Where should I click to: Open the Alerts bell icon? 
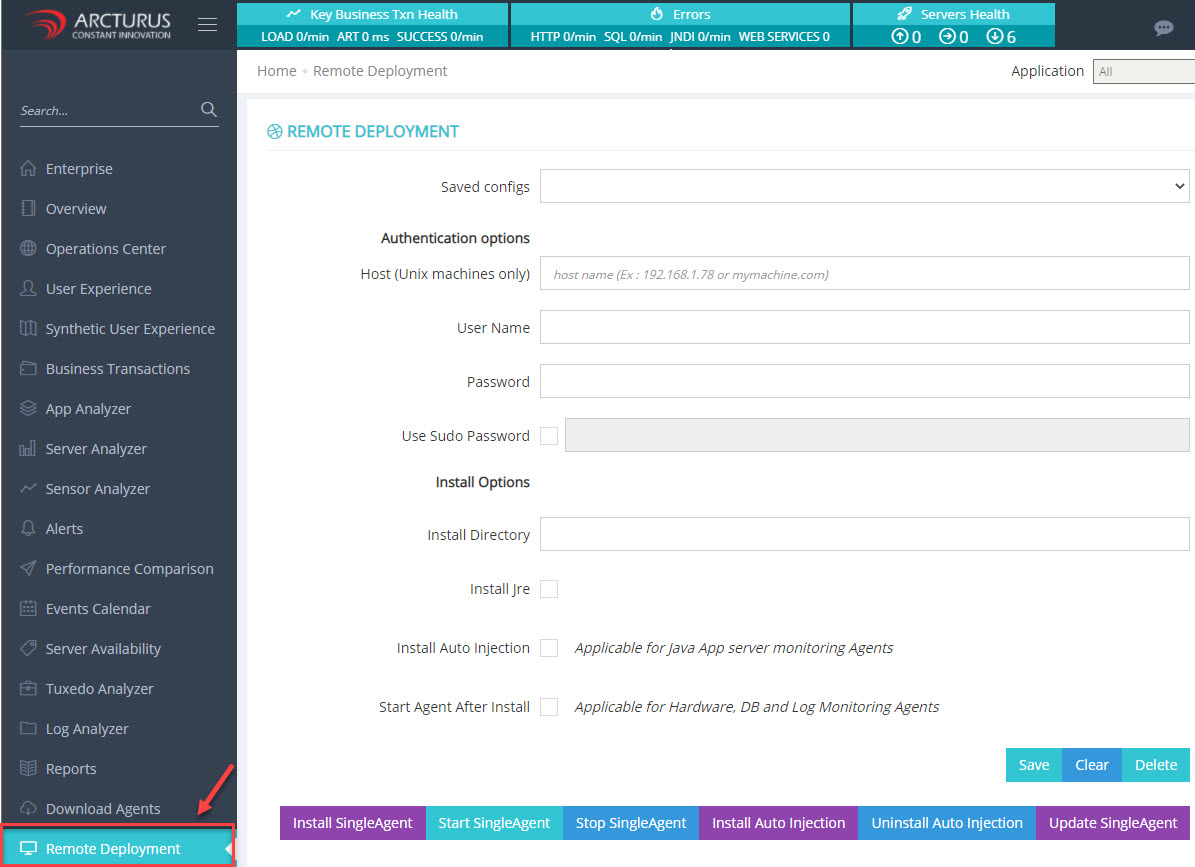(x=27, y=528)
